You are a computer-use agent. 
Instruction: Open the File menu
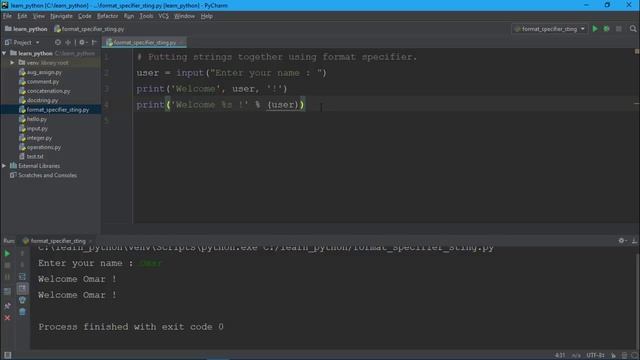coord(7,16)
